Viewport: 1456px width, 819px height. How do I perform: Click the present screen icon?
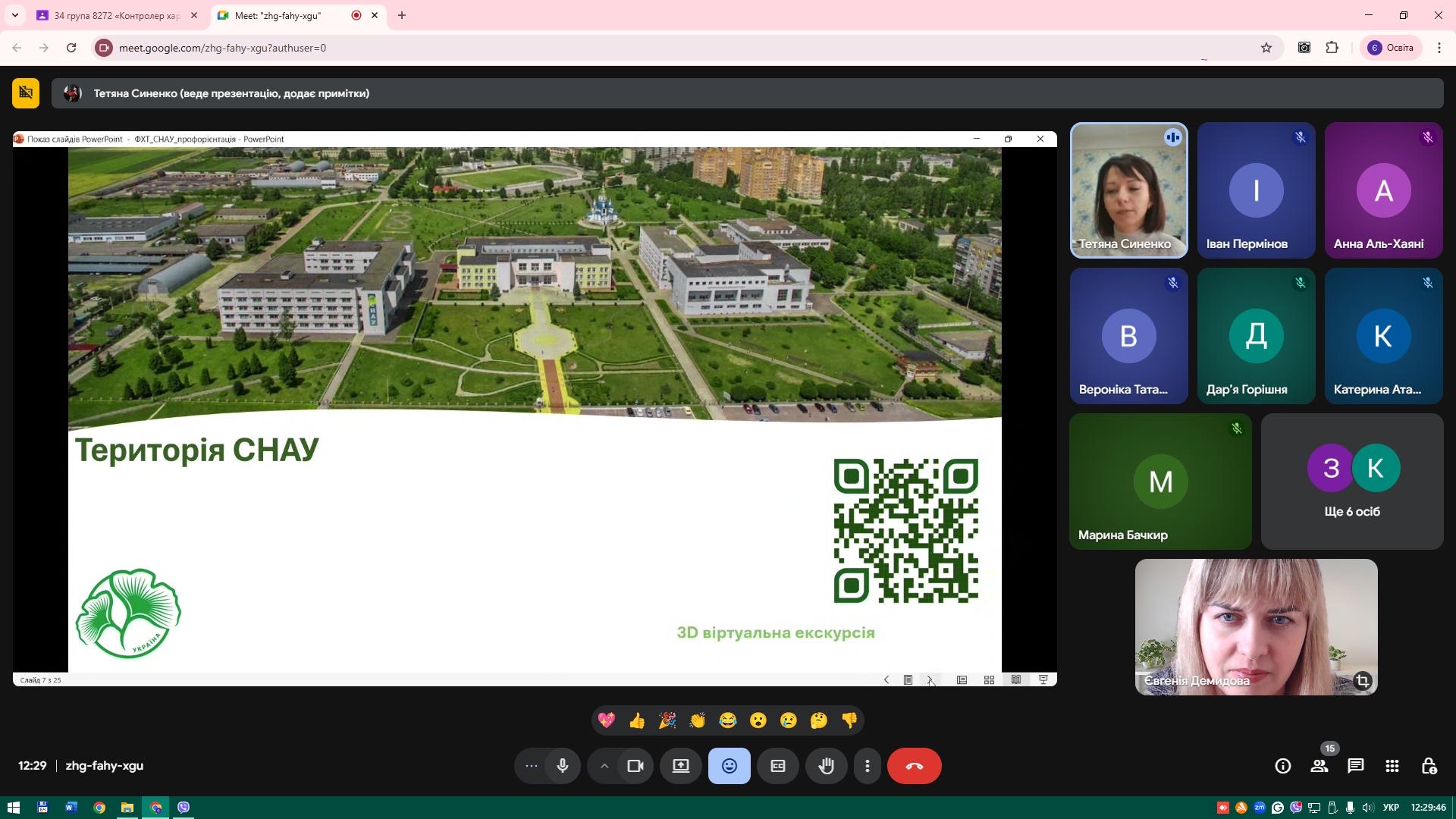[x=680, y=766]
